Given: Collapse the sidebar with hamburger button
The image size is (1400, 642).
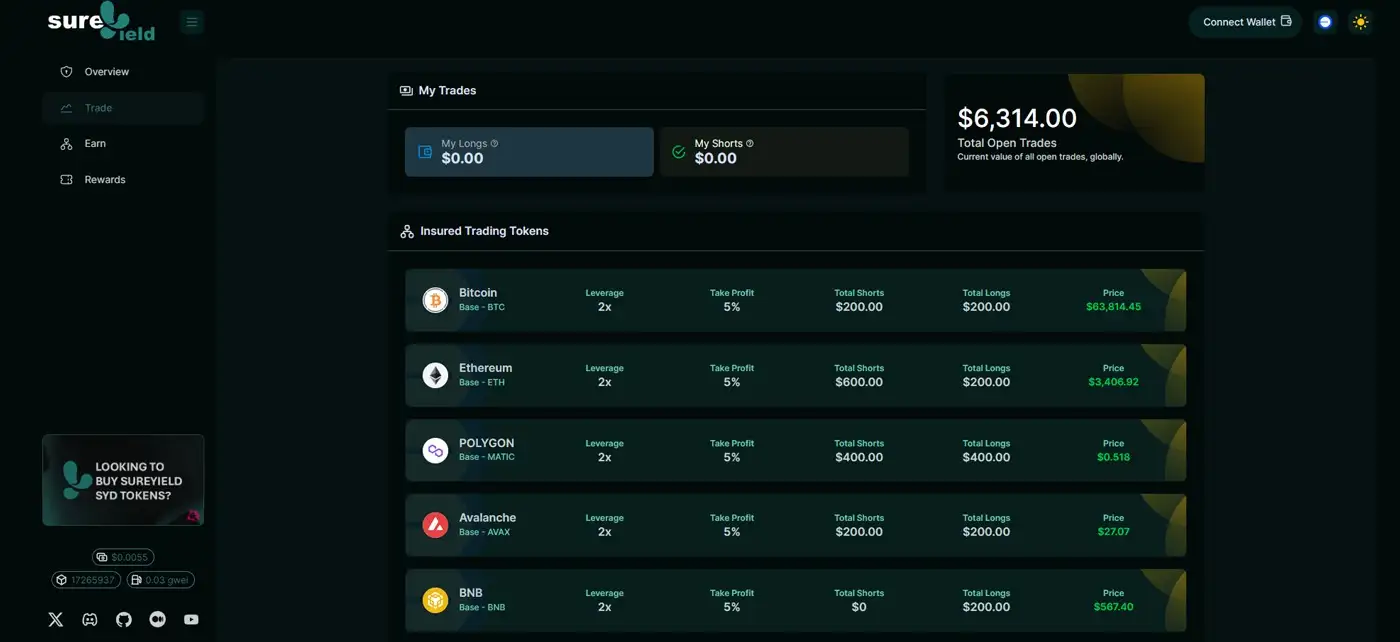Looking at the screenshot, I should [192, 22].
